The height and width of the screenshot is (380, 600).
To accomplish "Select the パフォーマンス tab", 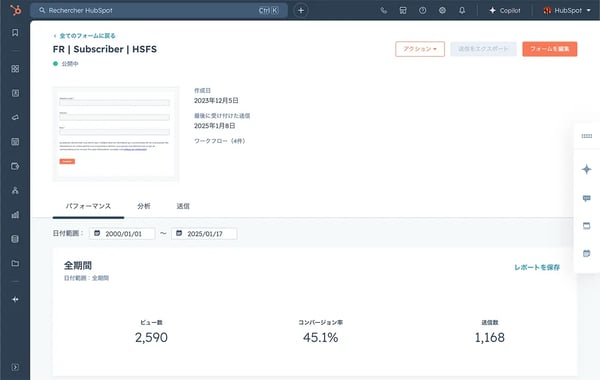I will tap(88, 206).
